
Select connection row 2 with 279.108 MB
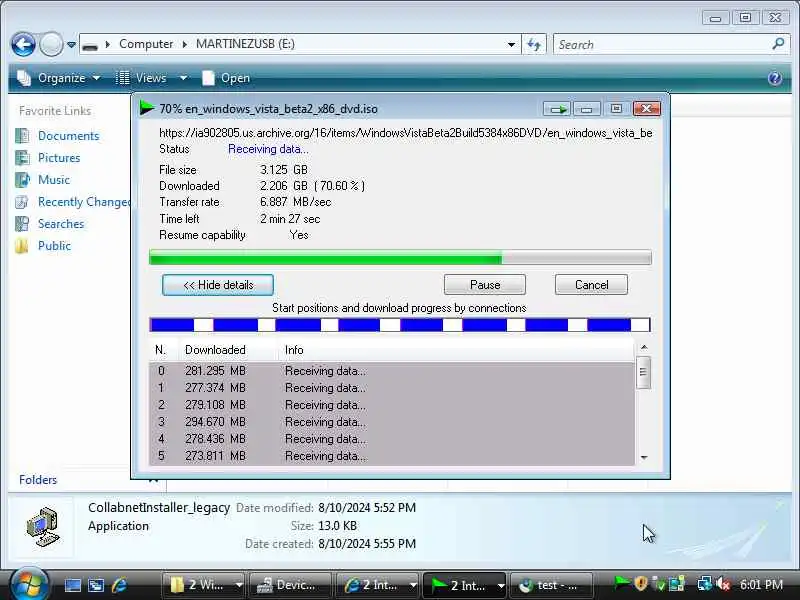(x=392, y=405)
